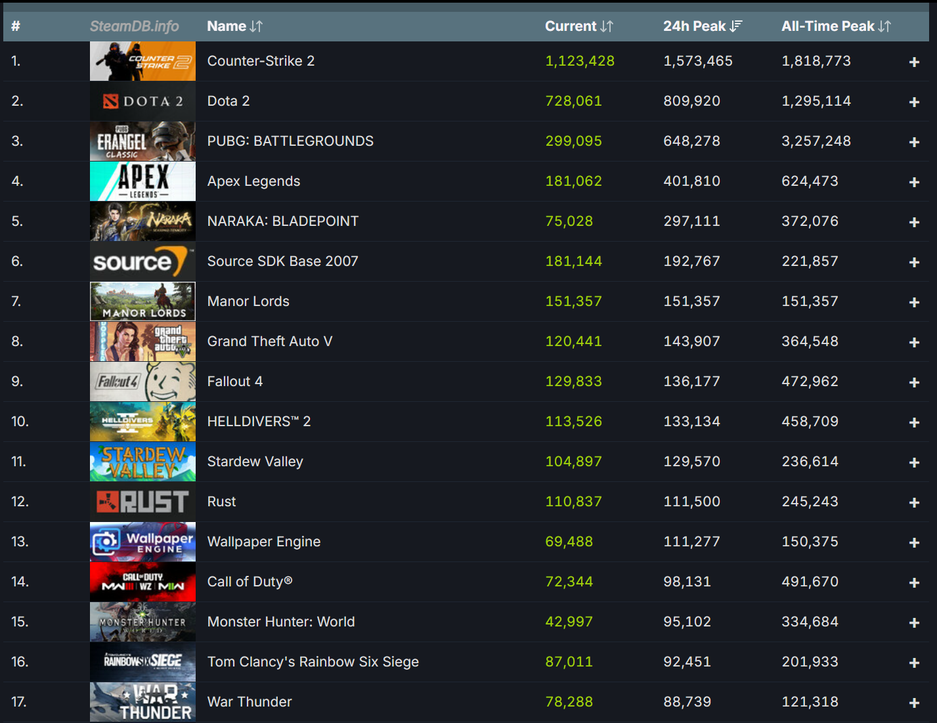The width and height of the screenshot is (937, 723).
Task: Select 24h peak value 809,920
Action: (x=691, y=101)
